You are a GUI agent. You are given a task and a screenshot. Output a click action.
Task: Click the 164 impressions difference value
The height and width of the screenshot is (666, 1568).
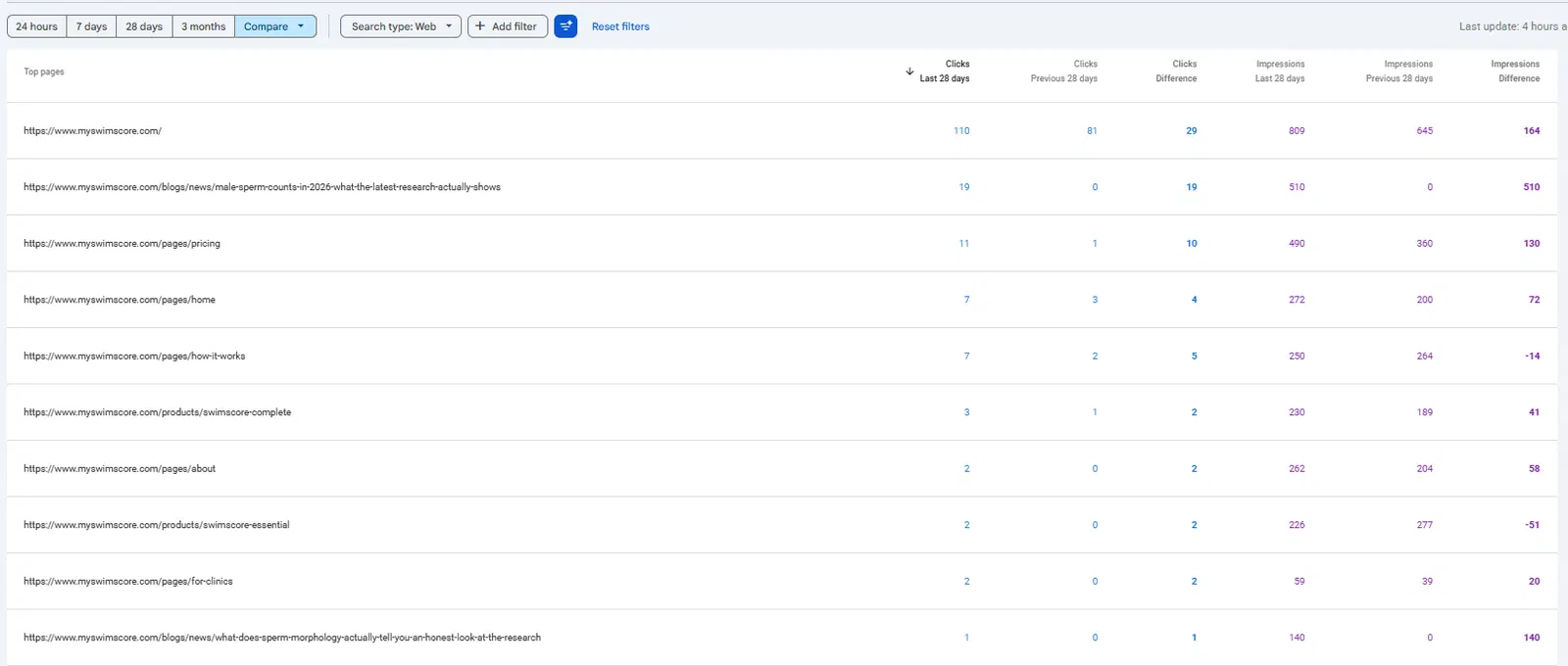click(x=1532, y=130)
